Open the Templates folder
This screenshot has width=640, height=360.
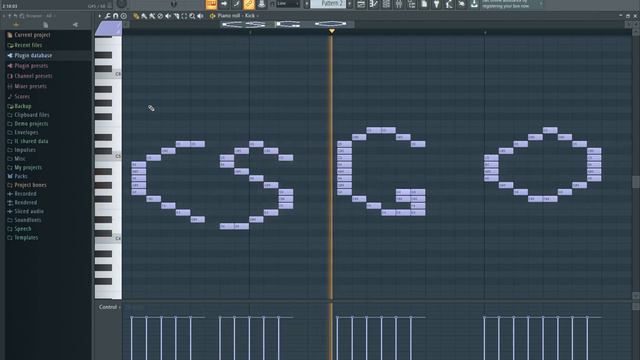(26, 238)
